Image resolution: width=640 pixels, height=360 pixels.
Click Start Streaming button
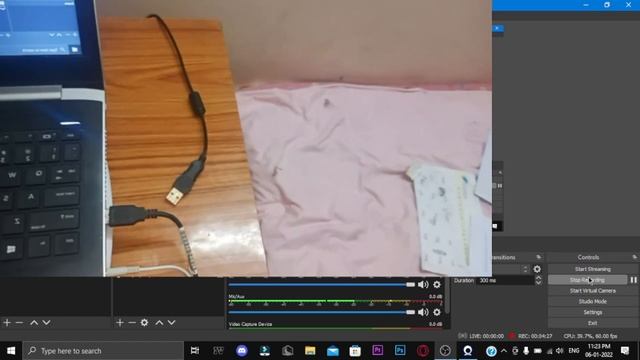592,269
